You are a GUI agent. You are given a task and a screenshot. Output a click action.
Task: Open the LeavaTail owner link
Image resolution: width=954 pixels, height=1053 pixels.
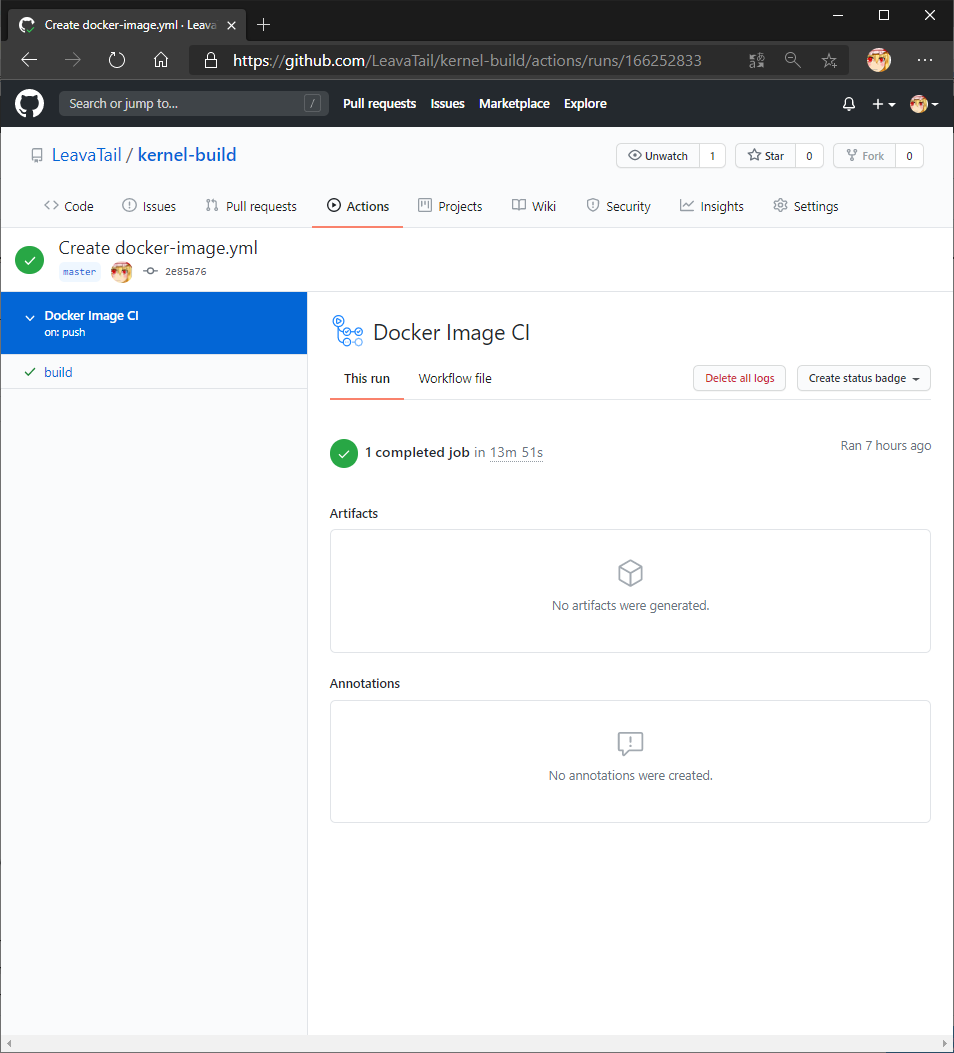pos(87,155)
